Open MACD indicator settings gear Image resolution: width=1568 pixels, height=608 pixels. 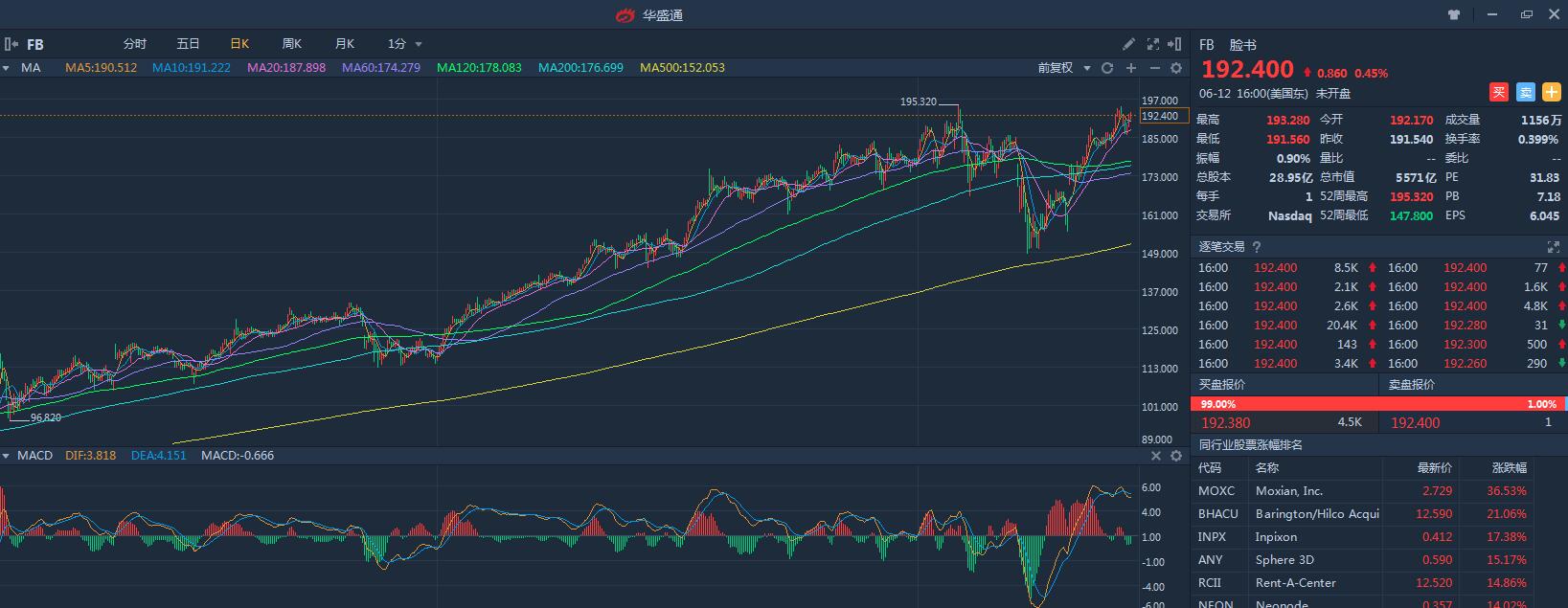(x=1176, y=456)
